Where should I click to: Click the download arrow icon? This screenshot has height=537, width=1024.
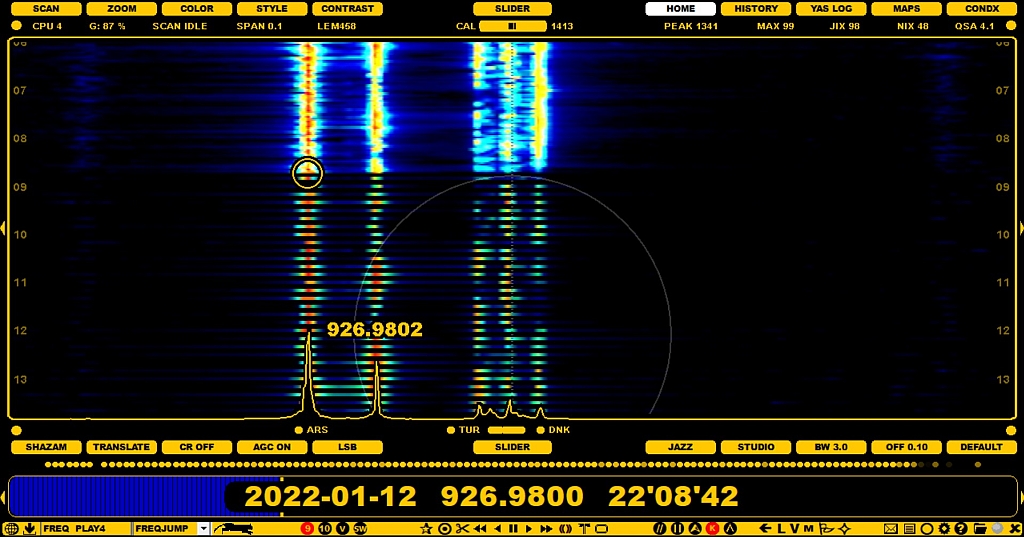tap(29, 528)
